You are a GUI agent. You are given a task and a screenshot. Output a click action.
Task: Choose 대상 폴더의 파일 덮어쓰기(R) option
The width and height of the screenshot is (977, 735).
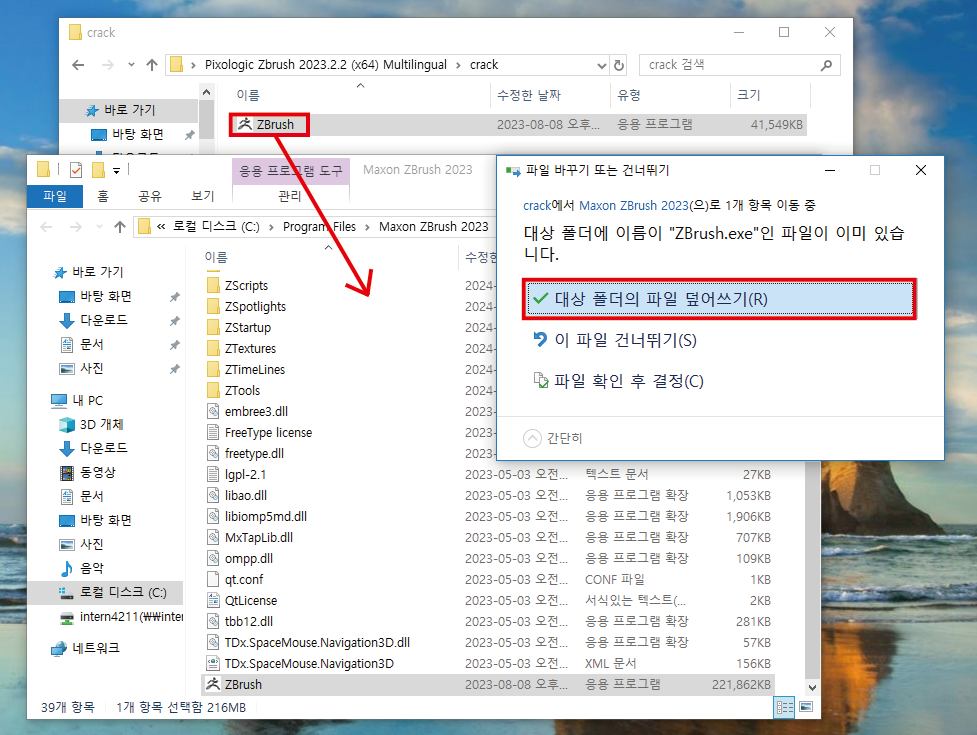pos(720,299)
